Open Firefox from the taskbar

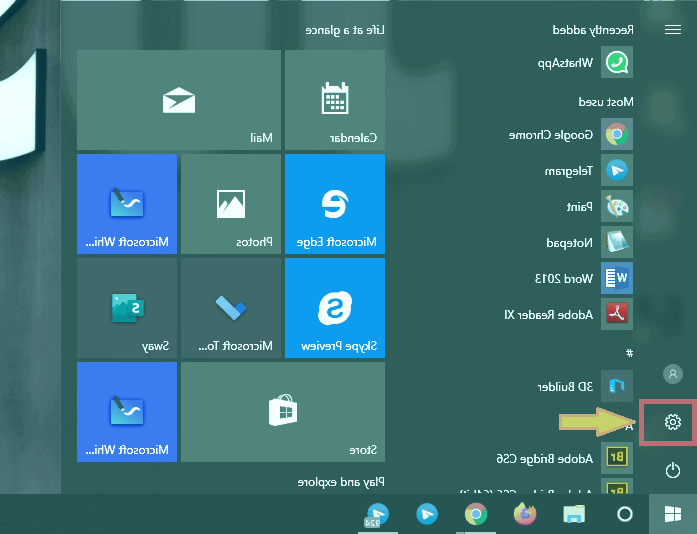525,514
